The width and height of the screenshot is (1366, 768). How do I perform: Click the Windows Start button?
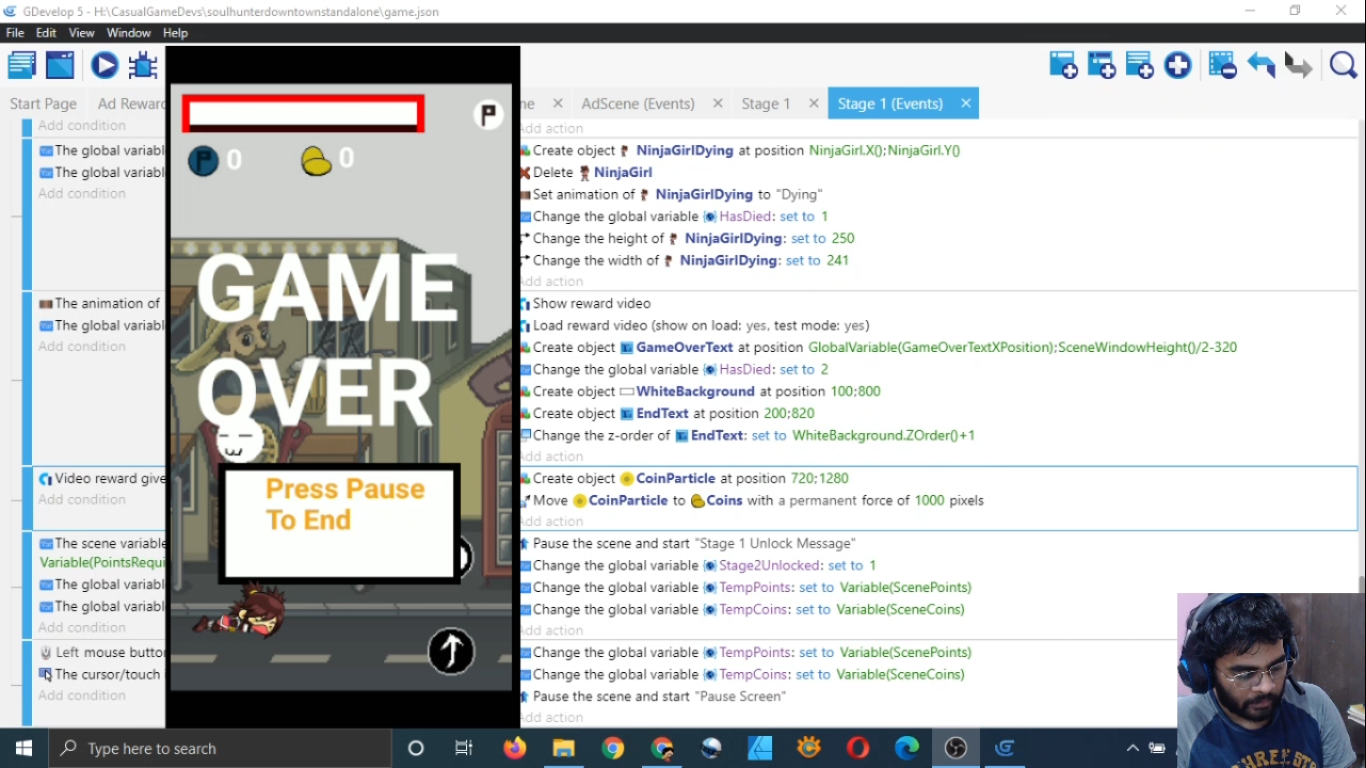[x=24, y=748]
